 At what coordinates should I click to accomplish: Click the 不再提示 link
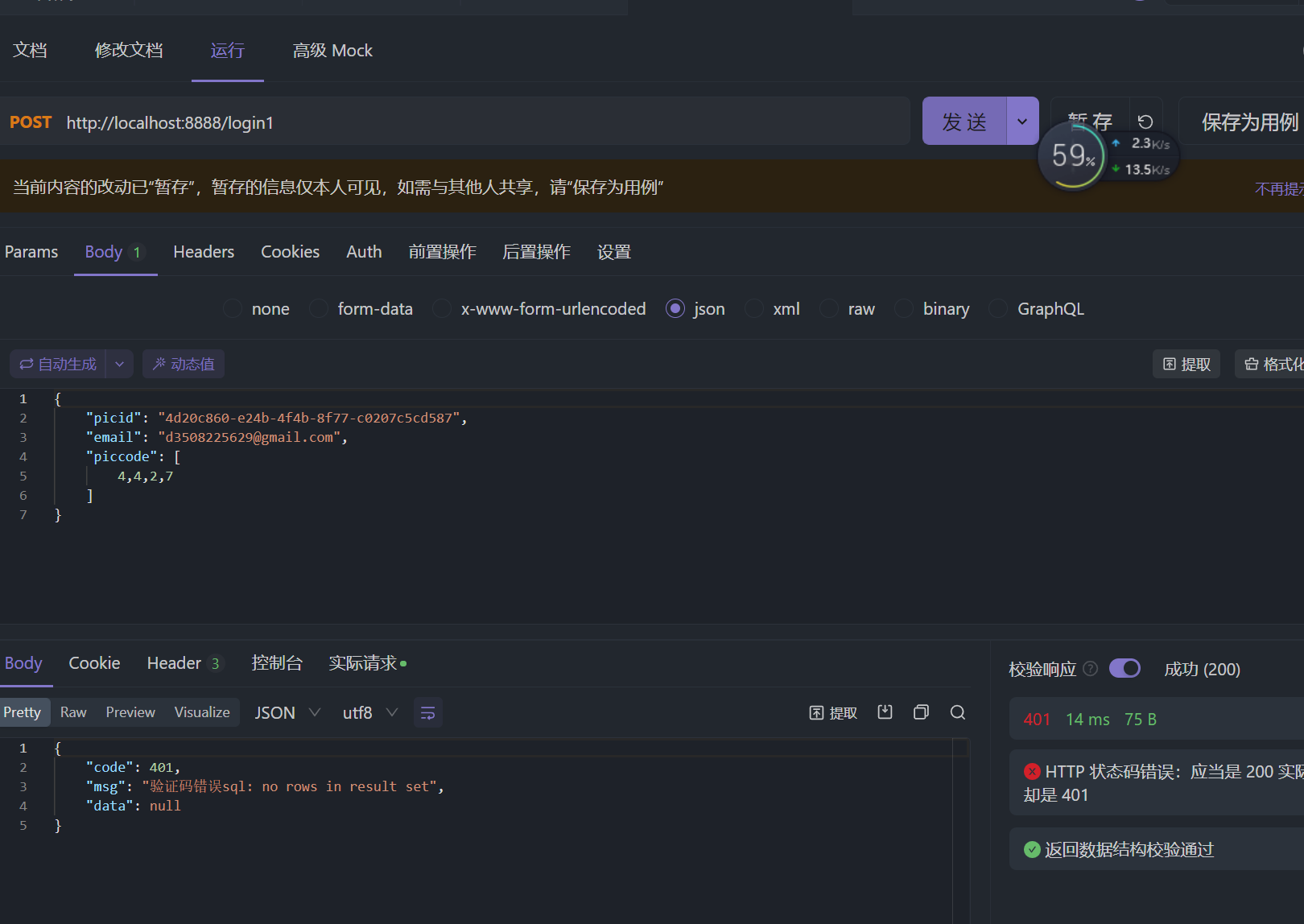pyautogui.click(x=1279, y=188)
